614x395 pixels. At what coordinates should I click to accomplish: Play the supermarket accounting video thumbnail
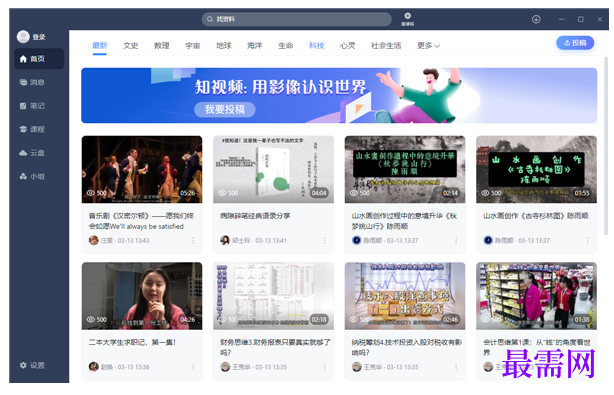pyautogui.click(x=536, y=296)
